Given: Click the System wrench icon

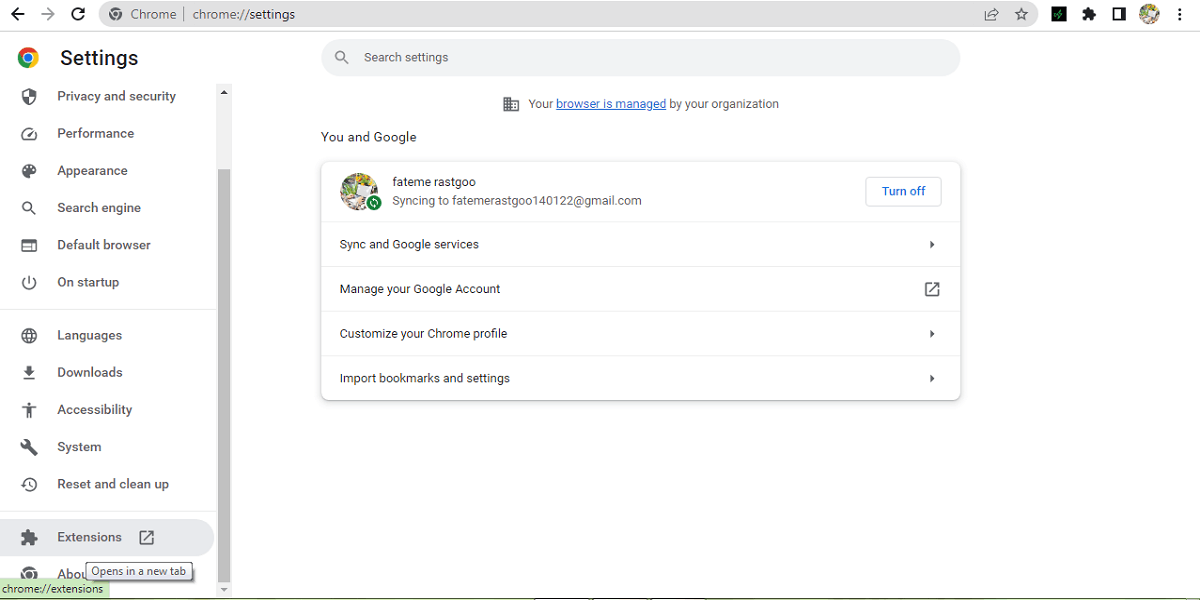Looking at the screenshot, I should coord(29,447).
